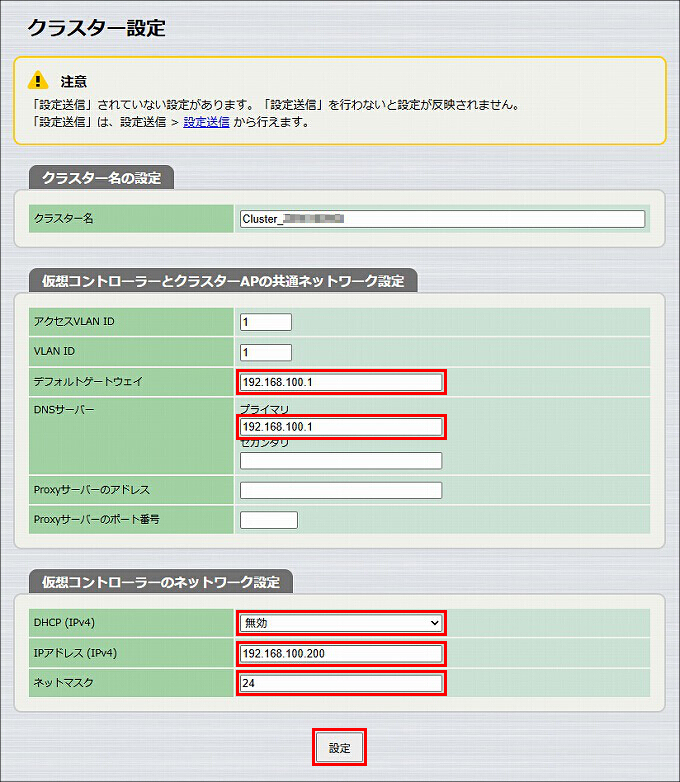The image size is (680, 782).
Task: Click the Proxyサーバーのアドレス row label
Action: click(x=91, y=490)
